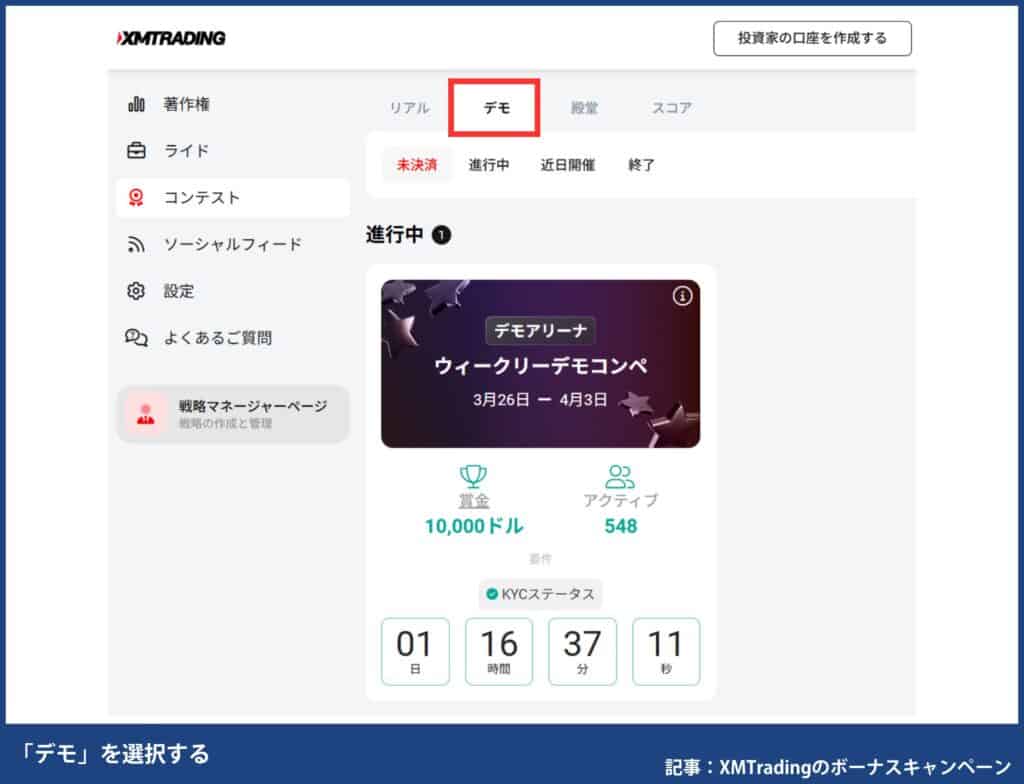The height and width of the screenshot is (784, 1024).
Task: Click the 10,000ドル prize amount
Action: [x=474, y=526]
